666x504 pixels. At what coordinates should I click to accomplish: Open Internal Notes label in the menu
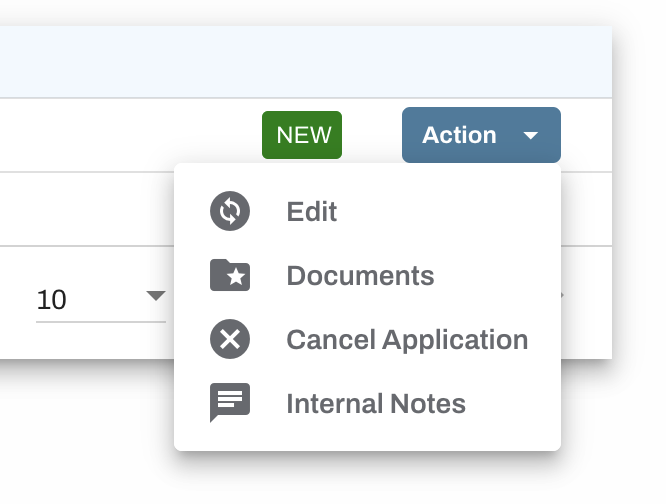376,403
